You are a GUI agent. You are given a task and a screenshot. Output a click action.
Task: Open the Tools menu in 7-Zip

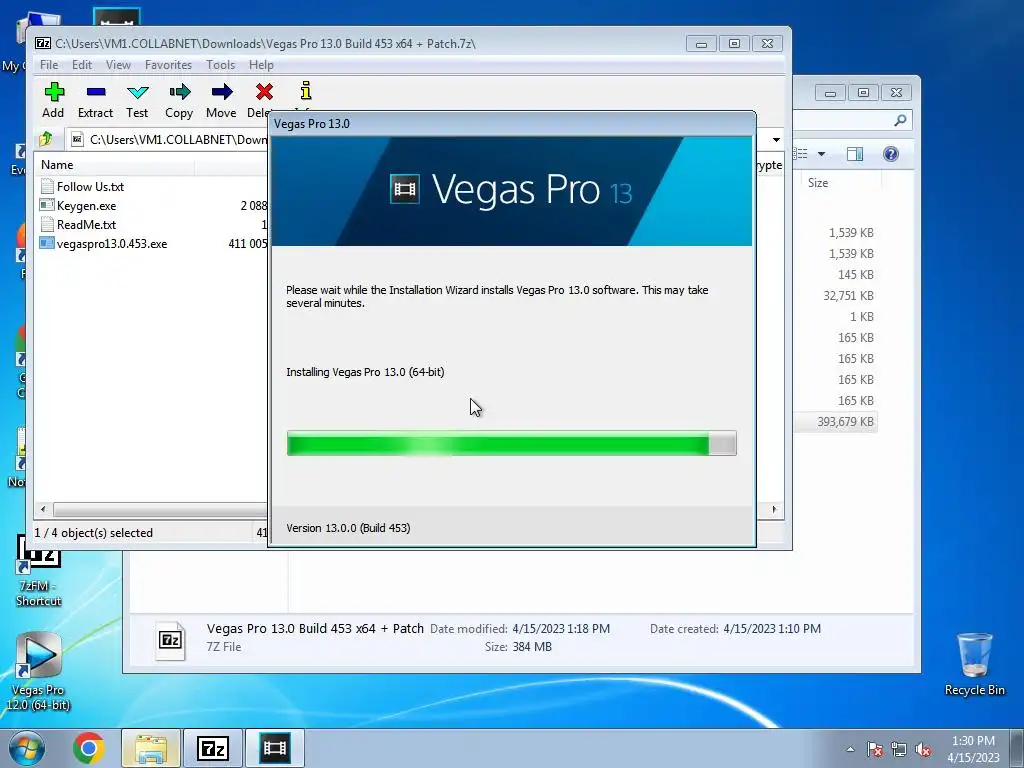(x=220, y=65)
